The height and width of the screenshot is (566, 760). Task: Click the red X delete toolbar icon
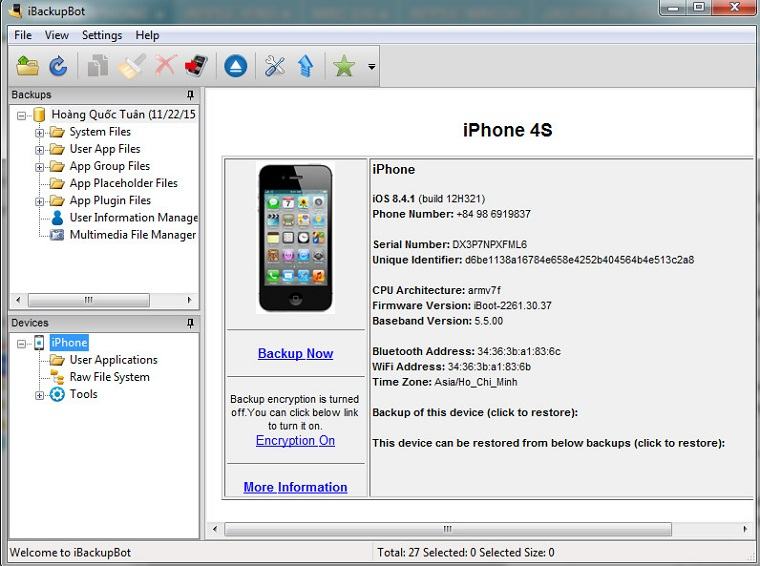165,66
